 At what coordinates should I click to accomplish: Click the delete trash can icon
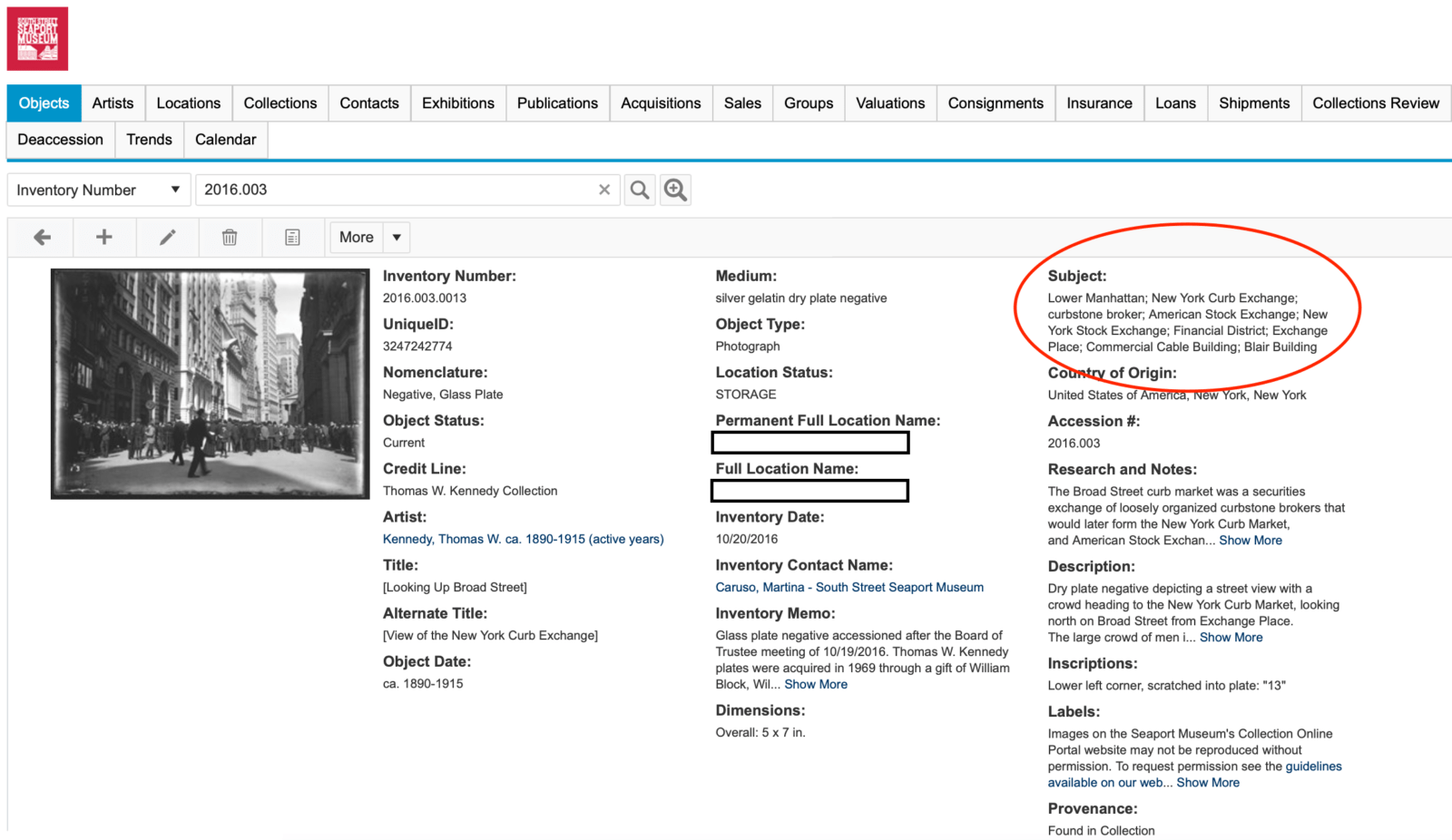coord(230,237)
